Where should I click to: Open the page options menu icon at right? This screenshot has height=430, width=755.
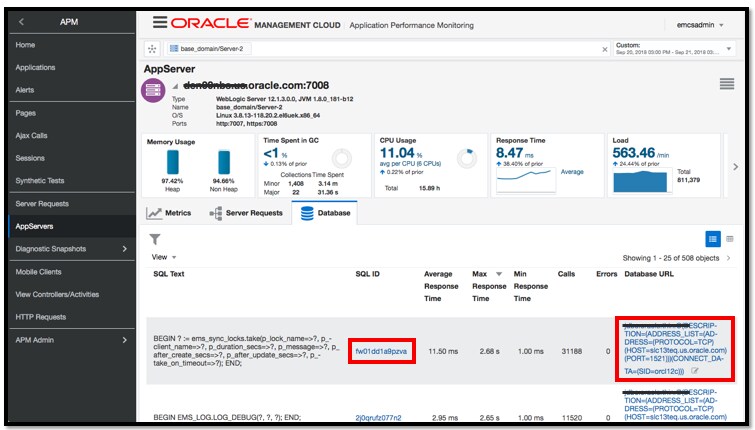tap(727, 84)
